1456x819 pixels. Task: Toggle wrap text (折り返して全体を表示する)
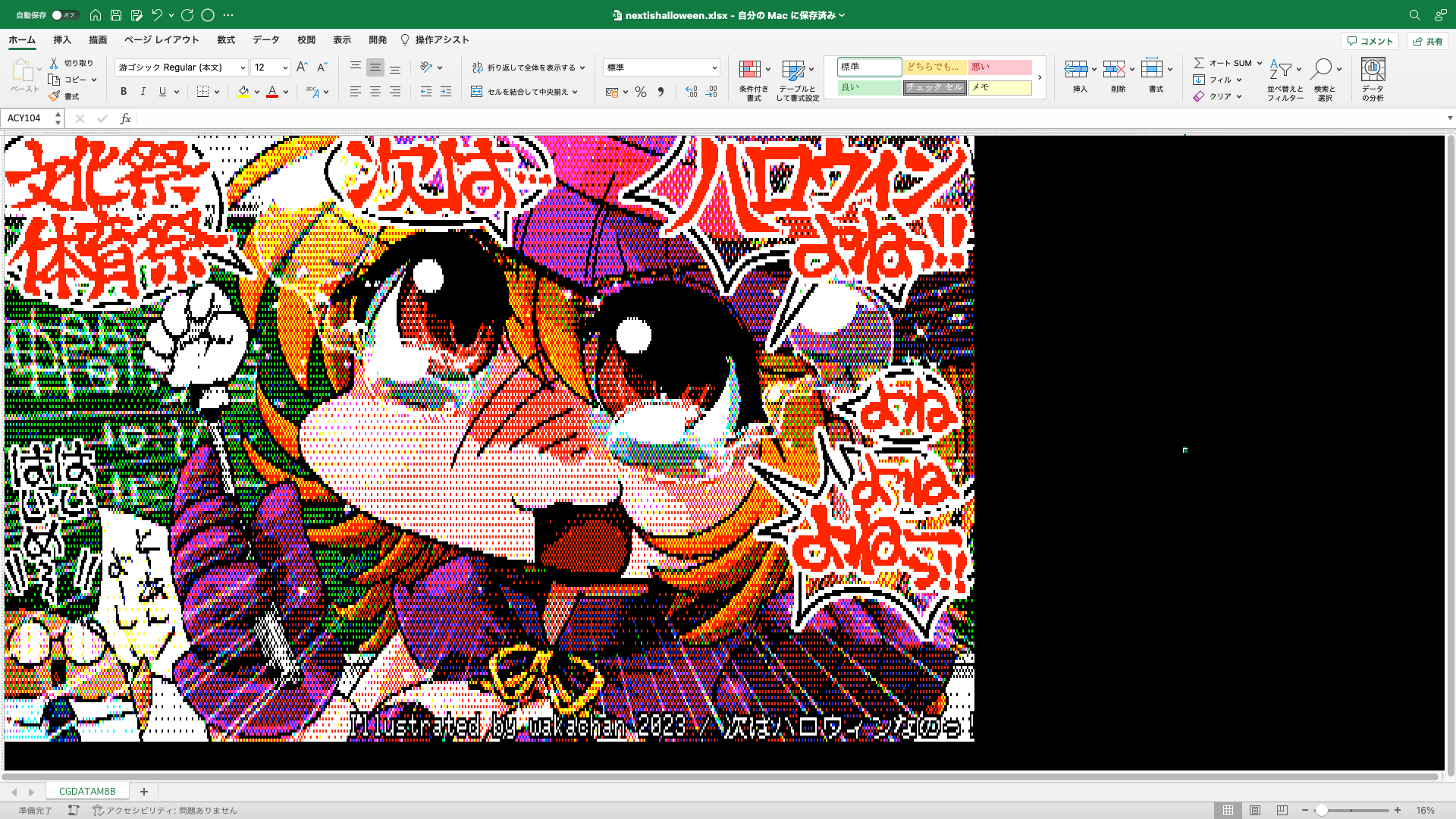pyautogui.click(x=529, y=67)
